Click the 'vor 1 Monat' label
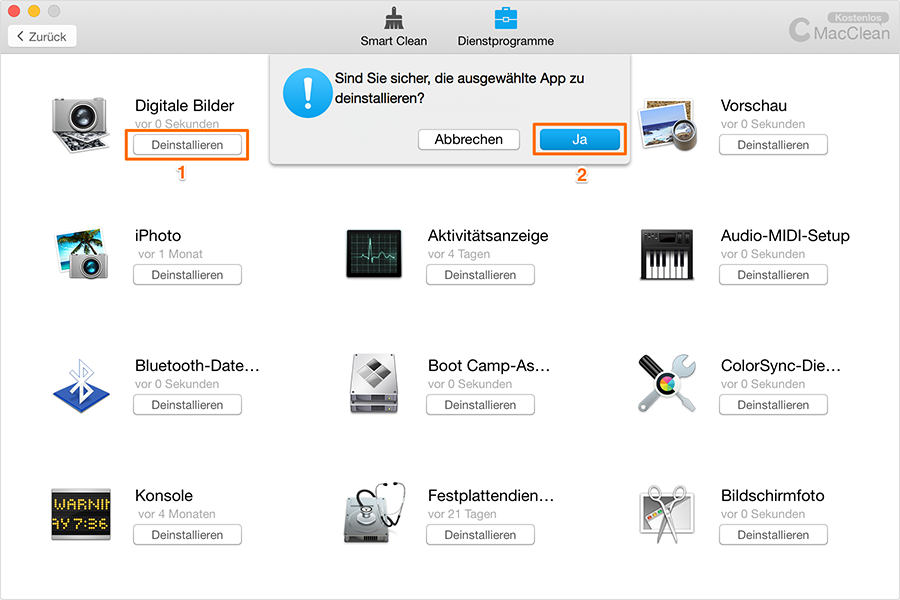The width and height of the screenshot is (900, 600). pyautogui.click(x=170, y=254)
